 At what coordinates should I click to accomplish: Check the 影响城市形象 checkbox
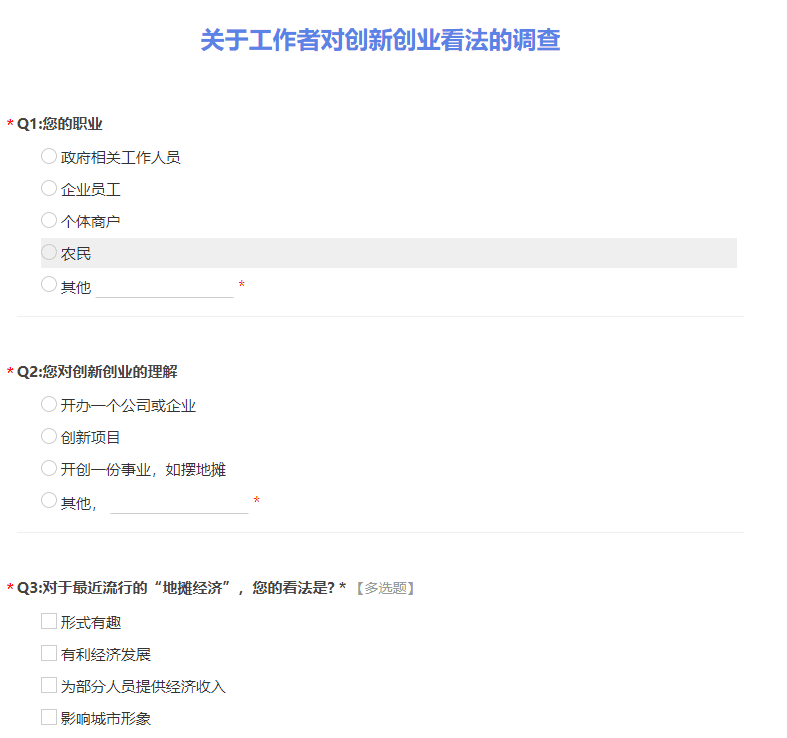click(49, 717)
